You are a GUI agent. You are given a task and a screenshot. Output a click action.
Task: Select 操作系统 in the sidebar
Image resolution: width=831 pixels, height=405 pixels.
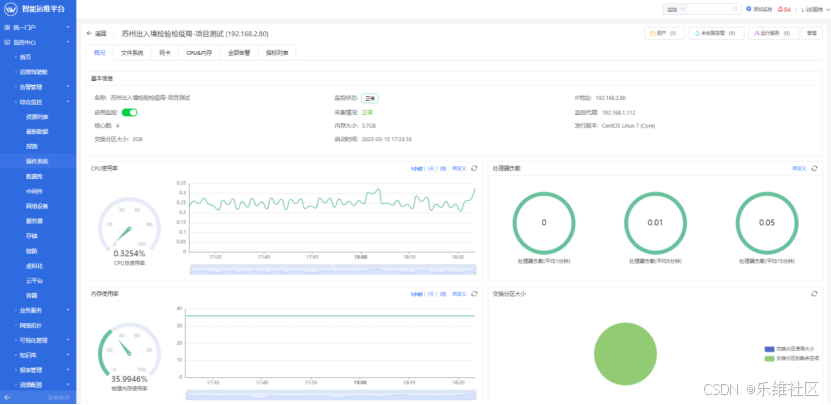pyautogui.click(x=38, y=161)
